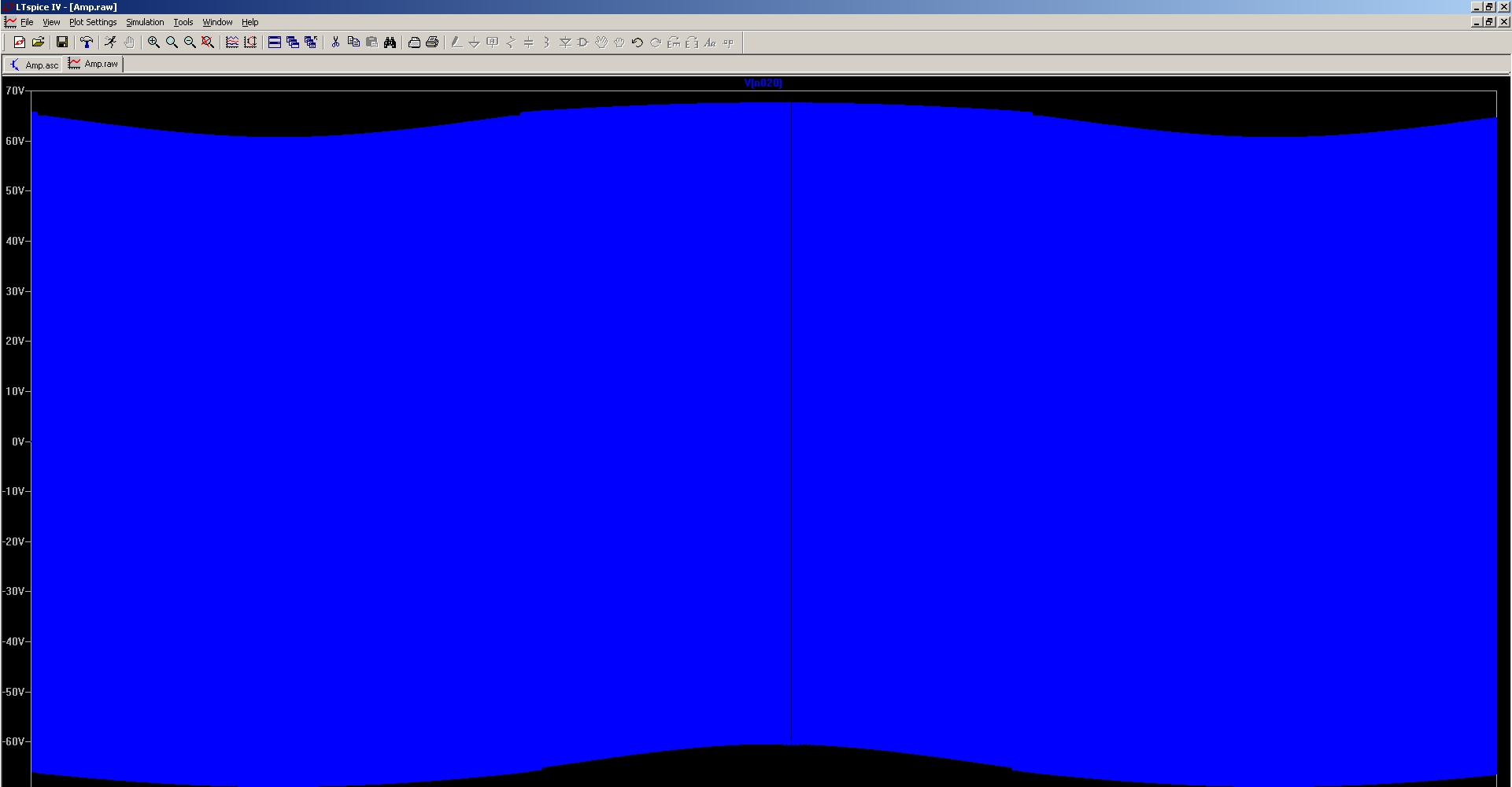Click the Run simulation icon
The image size is (1512, 787).
click(111, 42)
